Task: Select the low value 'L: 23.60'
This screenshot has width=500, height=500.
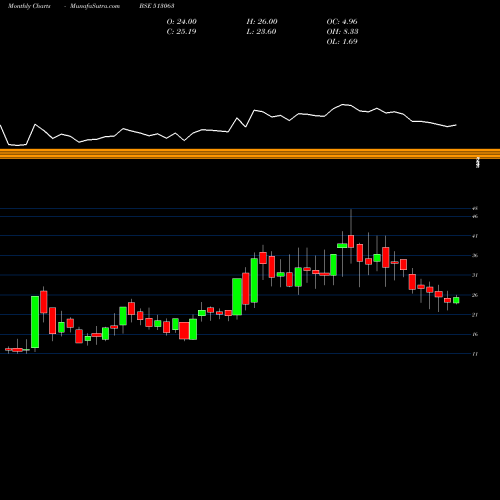Action: click(x=261, y=32)
